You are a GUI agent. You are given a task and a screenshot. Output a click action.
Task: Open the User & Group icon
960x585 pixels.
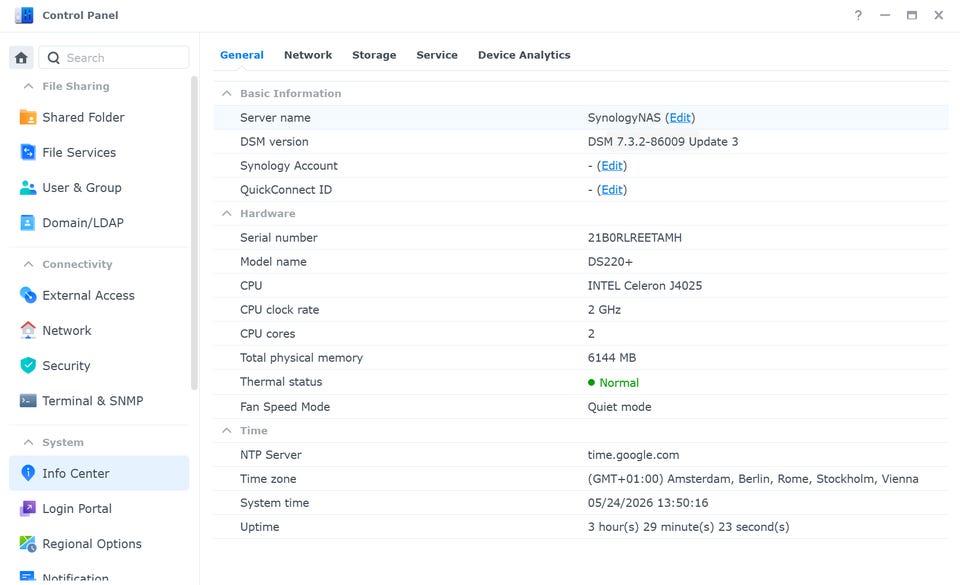coord(28,187)
